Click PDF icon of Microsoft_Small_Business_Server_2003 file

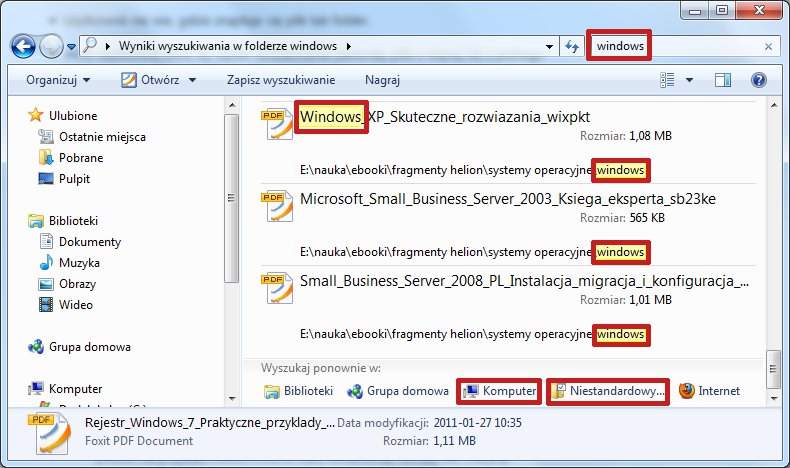(277, 206)
